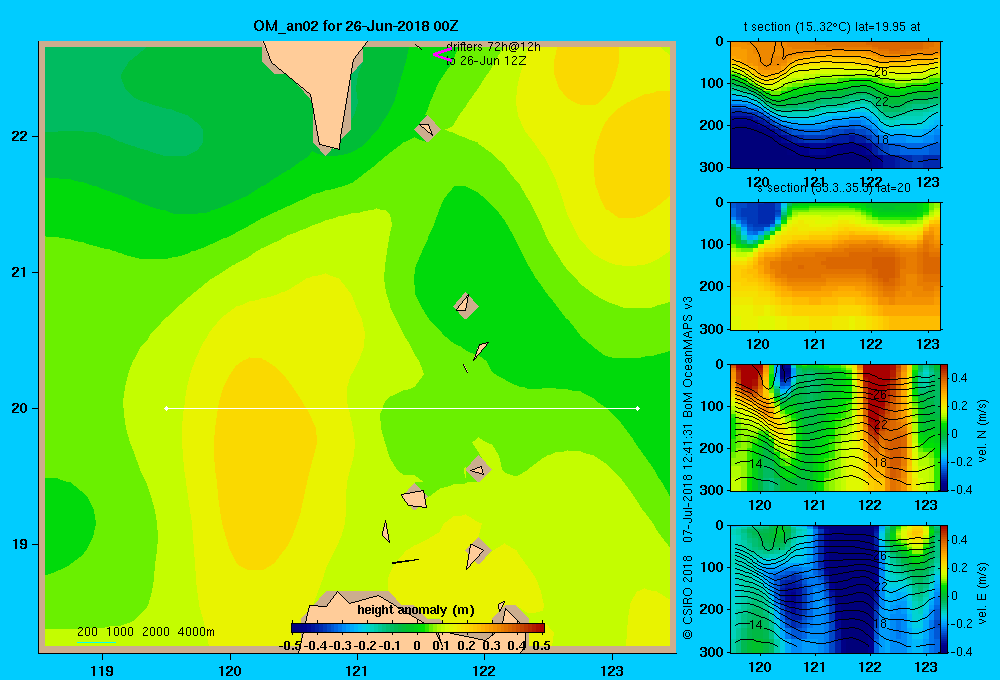The height and width of the screenshot is (680, 1000).
Task: Click the vertical CSIRO BoM OceanMAPS copyright text
Action: 688,468
